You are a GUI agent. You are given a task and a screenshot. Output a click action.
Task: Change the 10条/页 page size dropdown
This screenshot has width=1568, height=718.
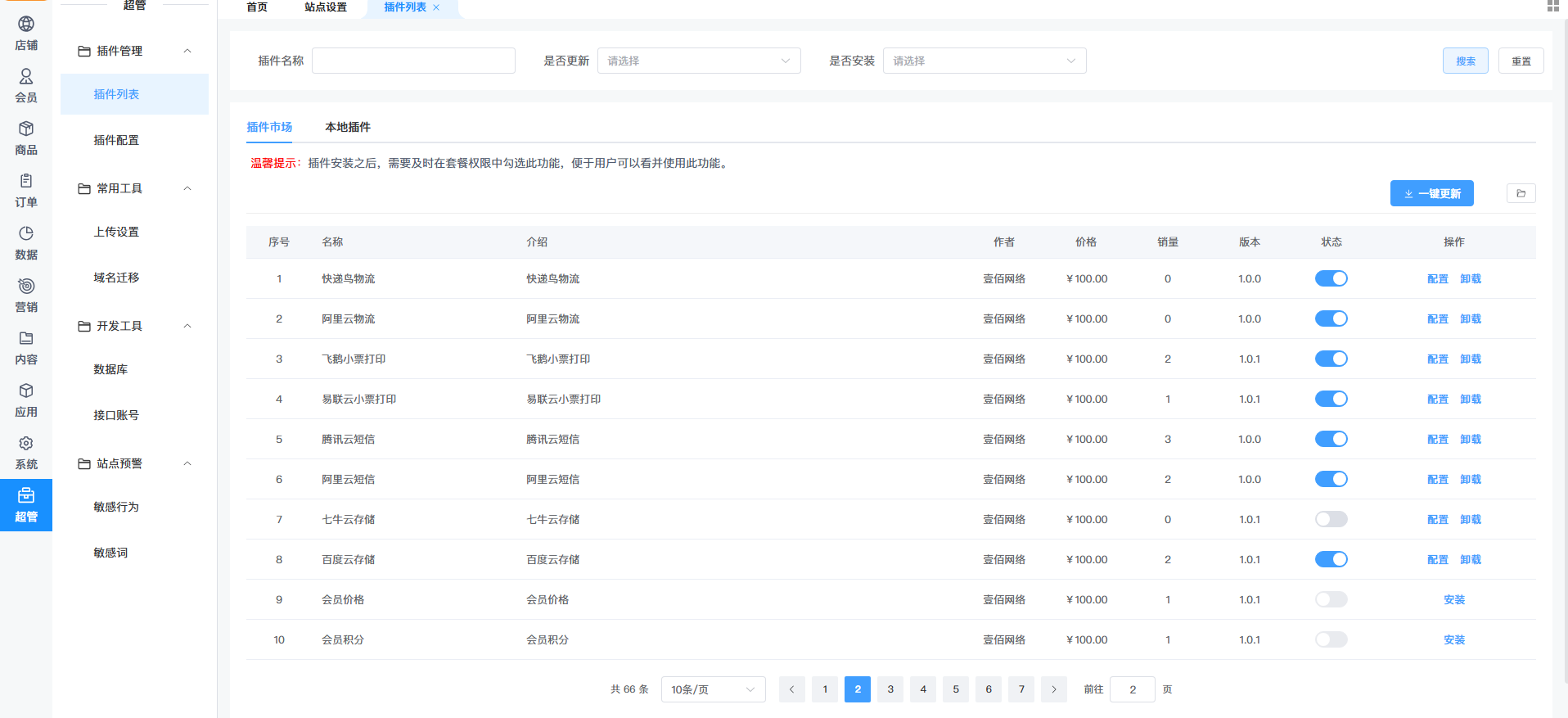point(713,689)
